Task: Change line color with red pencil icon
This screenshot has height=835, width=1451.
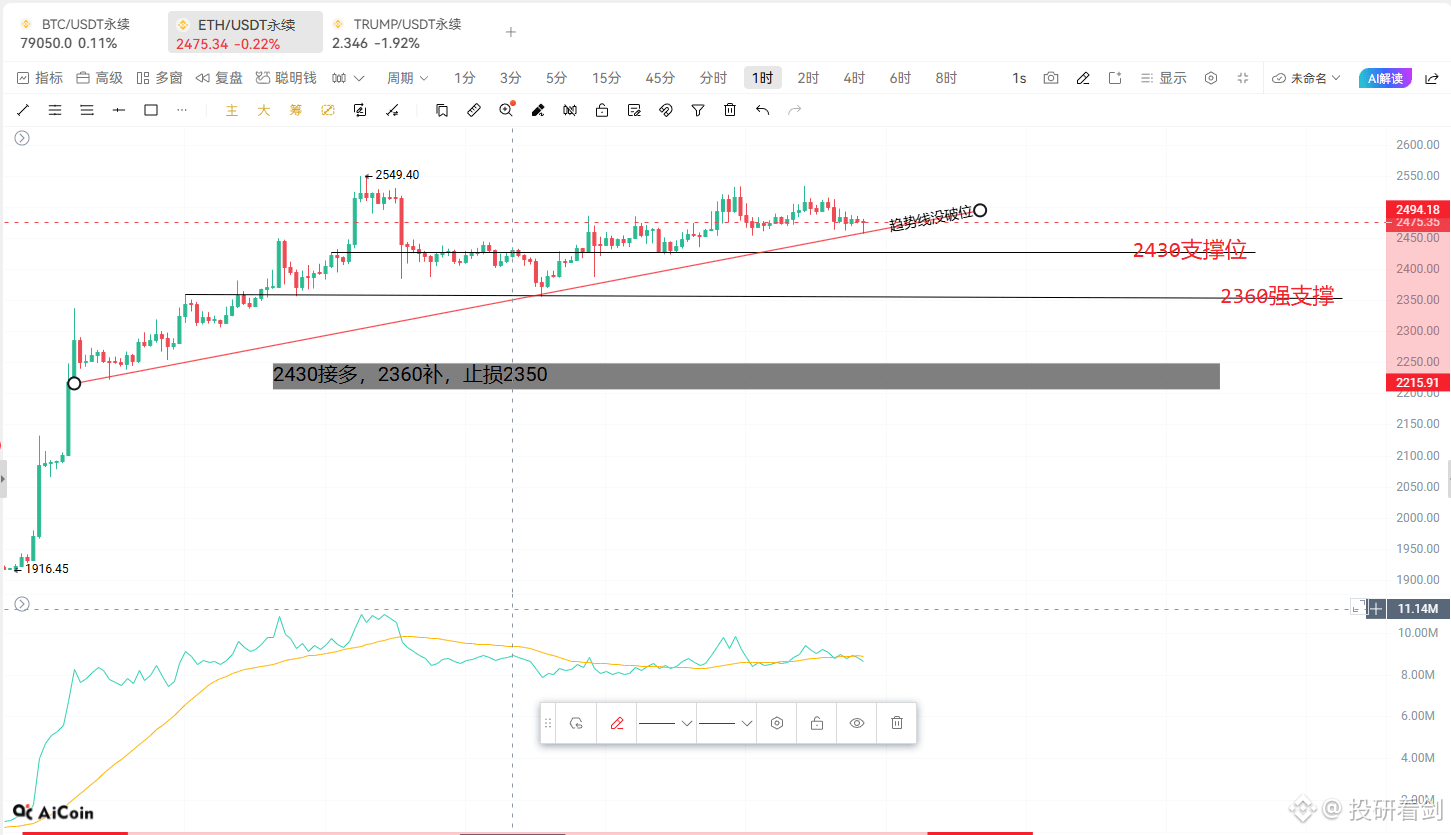Action: (x=616, y=723)
